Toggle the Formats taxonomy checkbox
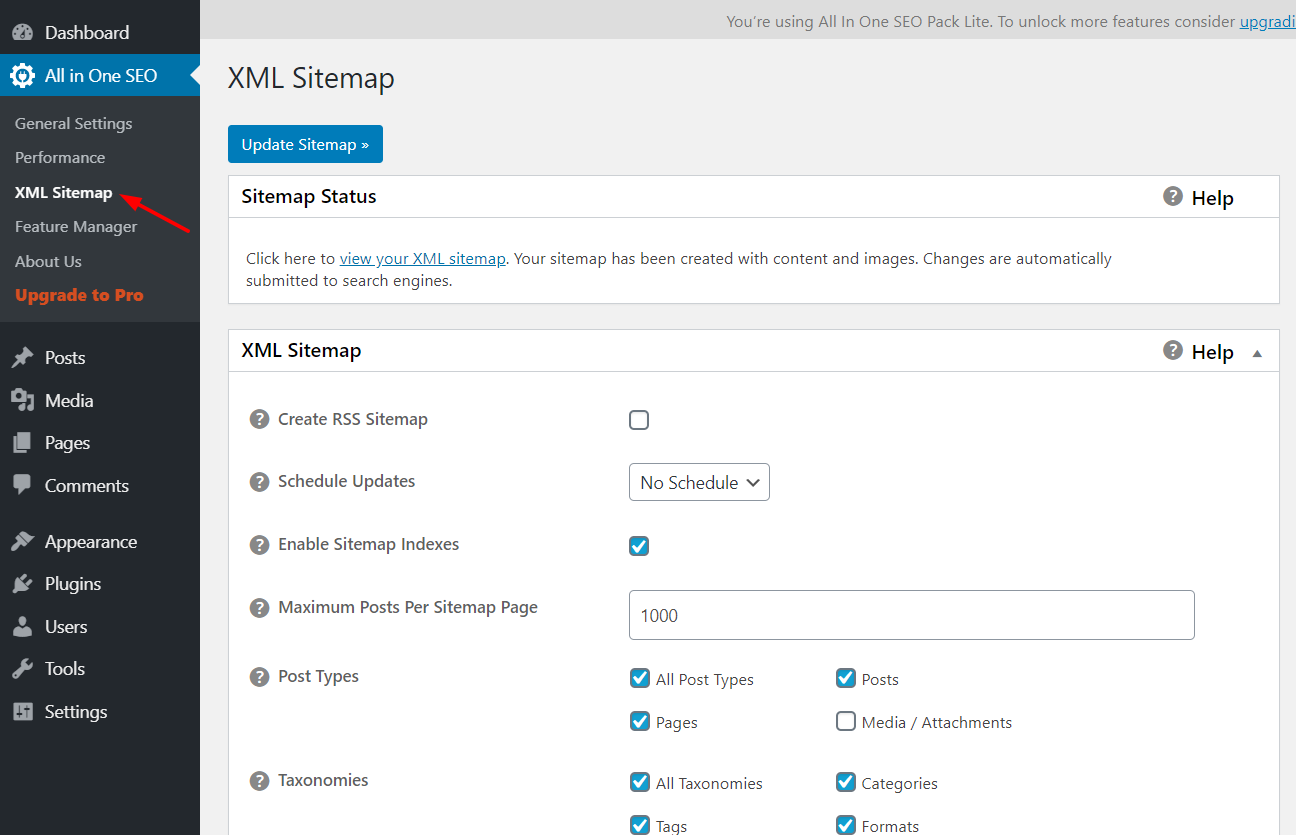 (x=846, y=825)
